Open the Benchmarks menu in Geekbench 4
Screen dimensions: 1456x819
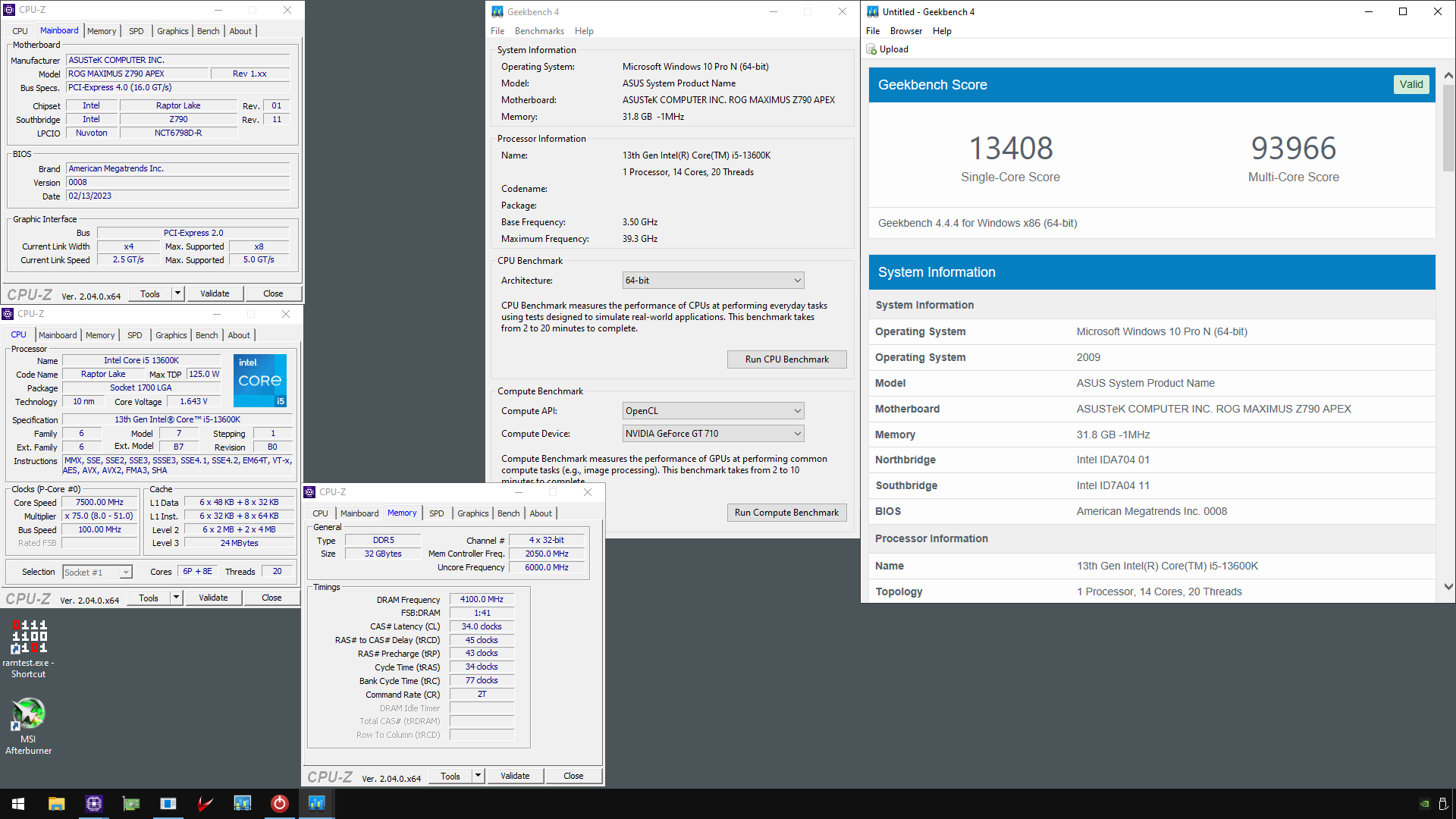tap(539, 31)
